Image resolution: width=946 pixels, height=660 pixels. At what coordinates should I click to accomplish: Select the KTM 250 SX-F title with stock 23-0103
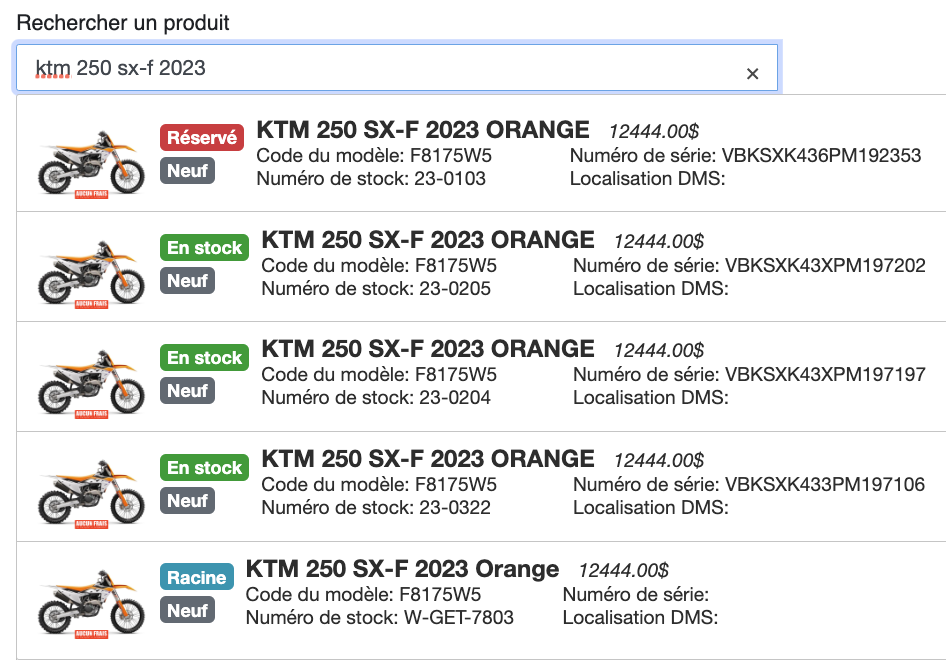(423, 130)
